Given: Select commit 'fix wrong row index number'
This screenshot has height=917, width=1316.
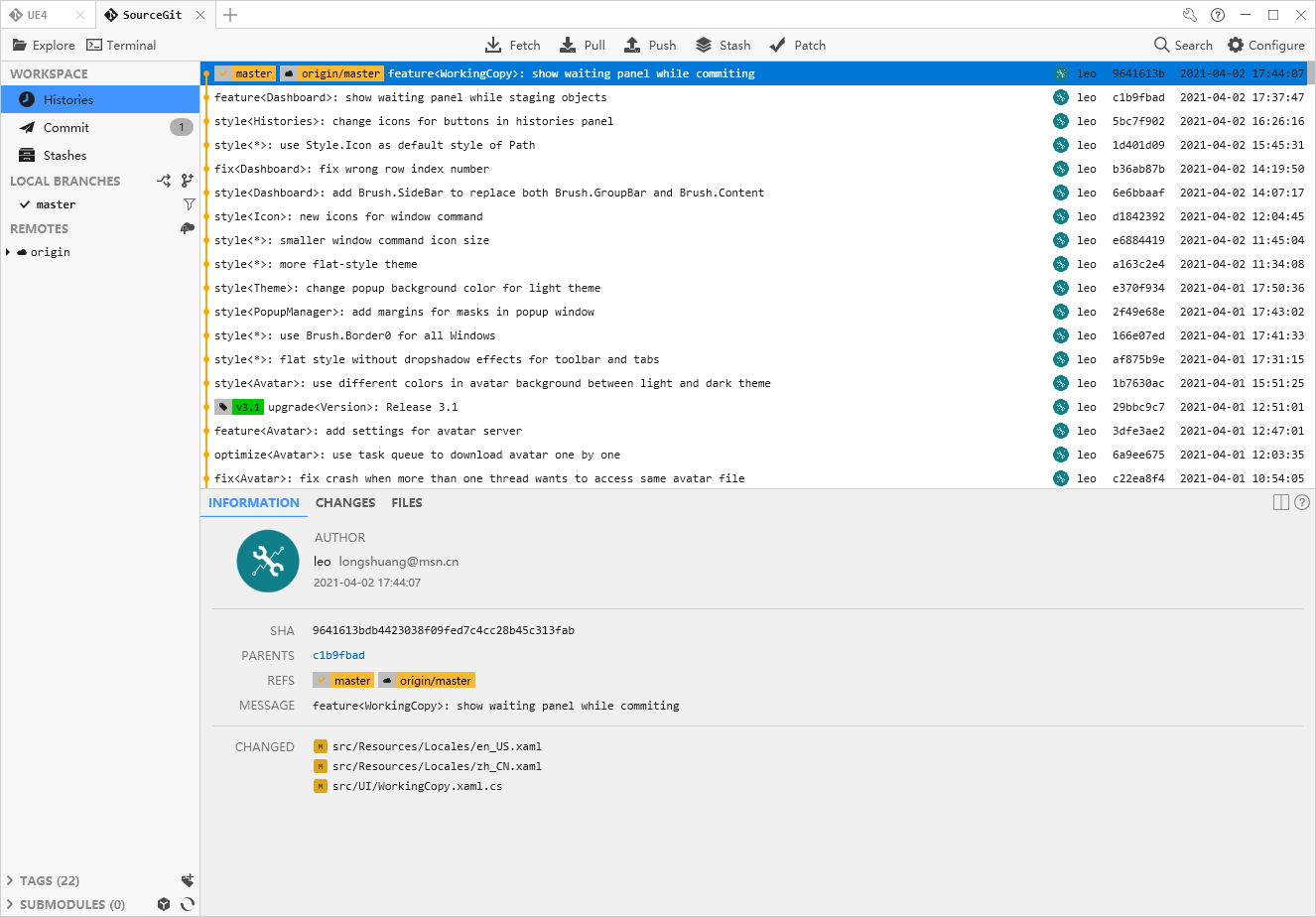Looking at the screenshot, I should [x=754, y=169].
